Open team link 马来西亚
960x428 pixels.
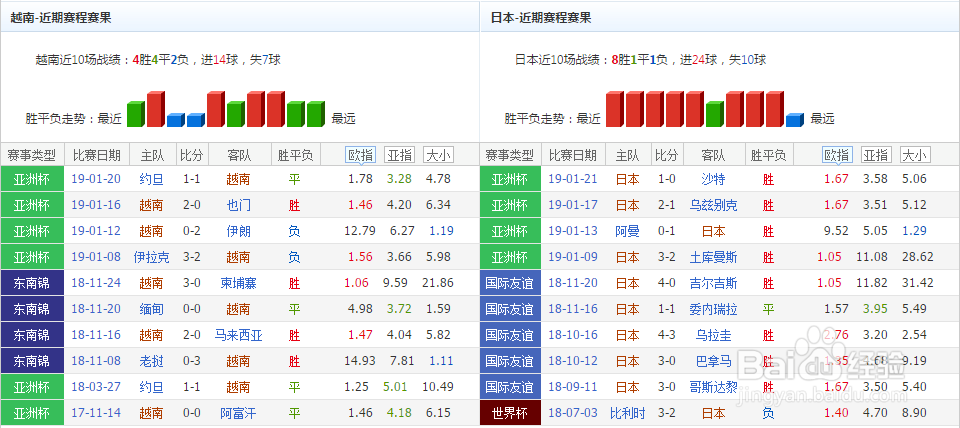point(238,335)
